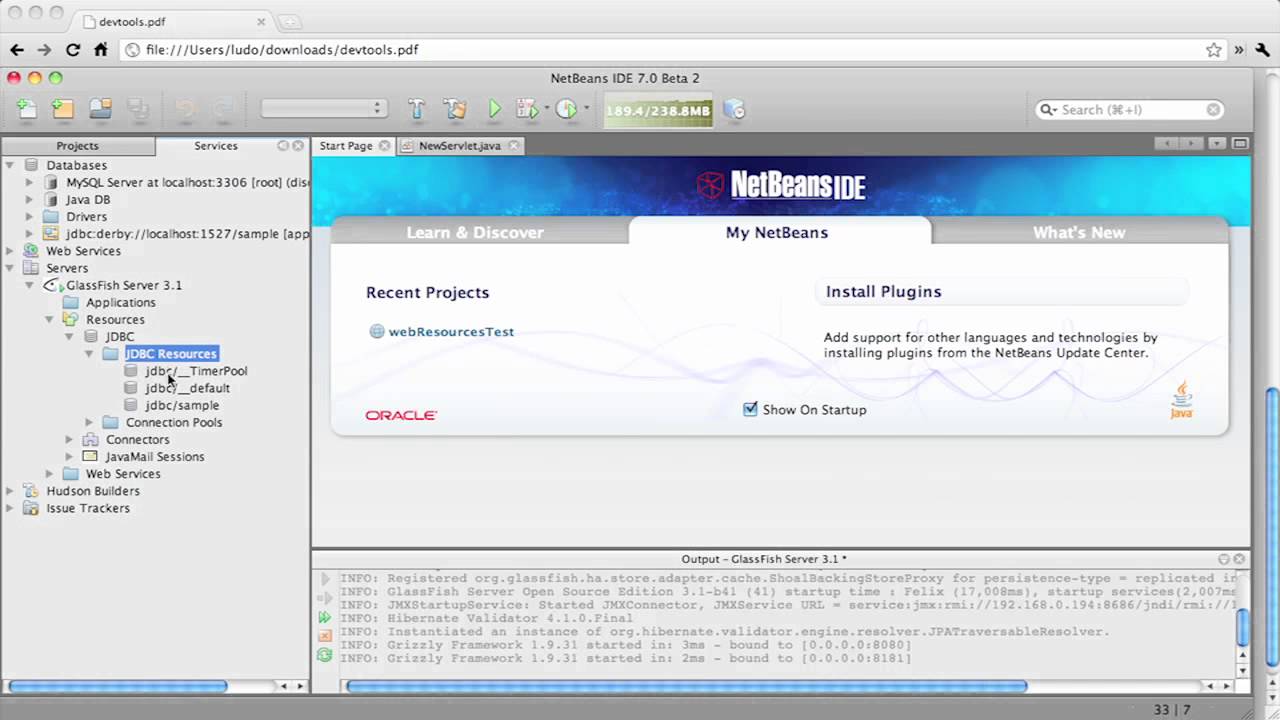Viewport: 1280px width, 720px height.
Task: Click the Redo toolbar icon
Action: point(222,109)
